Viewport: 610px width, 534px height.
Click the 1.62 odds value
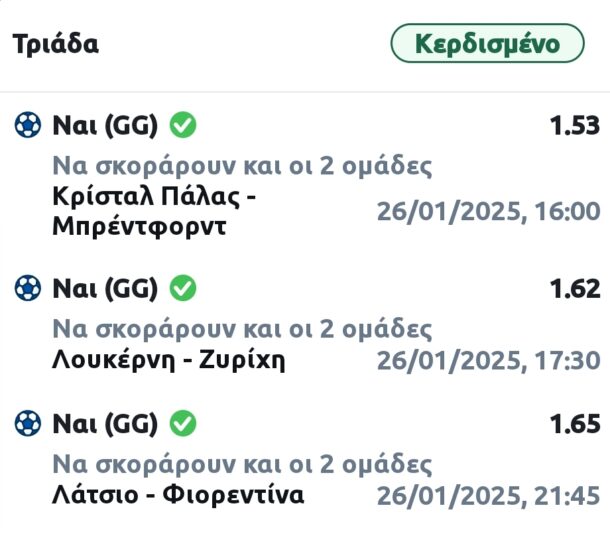click(x=574, y=290)
